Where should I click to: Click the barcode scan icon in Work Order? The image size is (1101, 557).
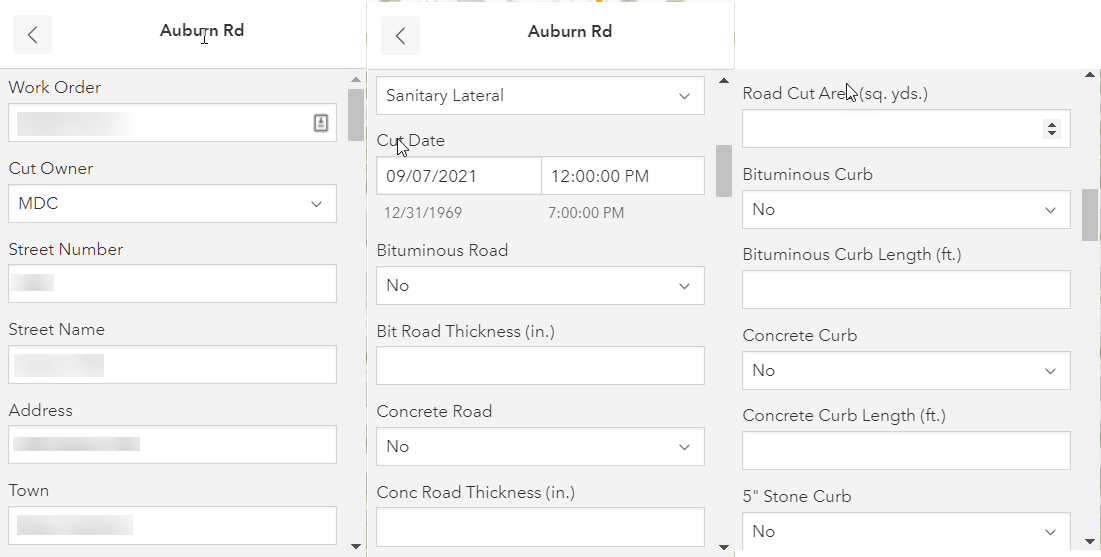point(321,123)
